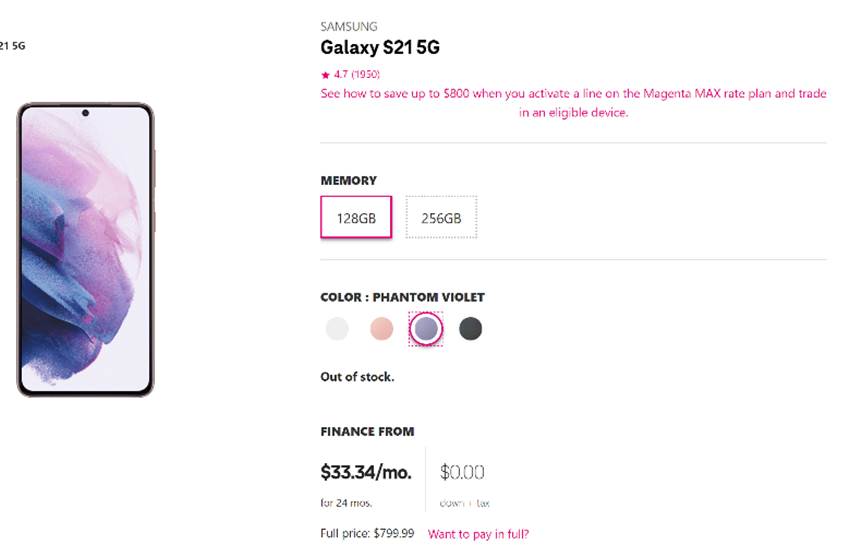Click the pink star rating icon
This screenshot has height=559, width=851.
click(325, 75)
